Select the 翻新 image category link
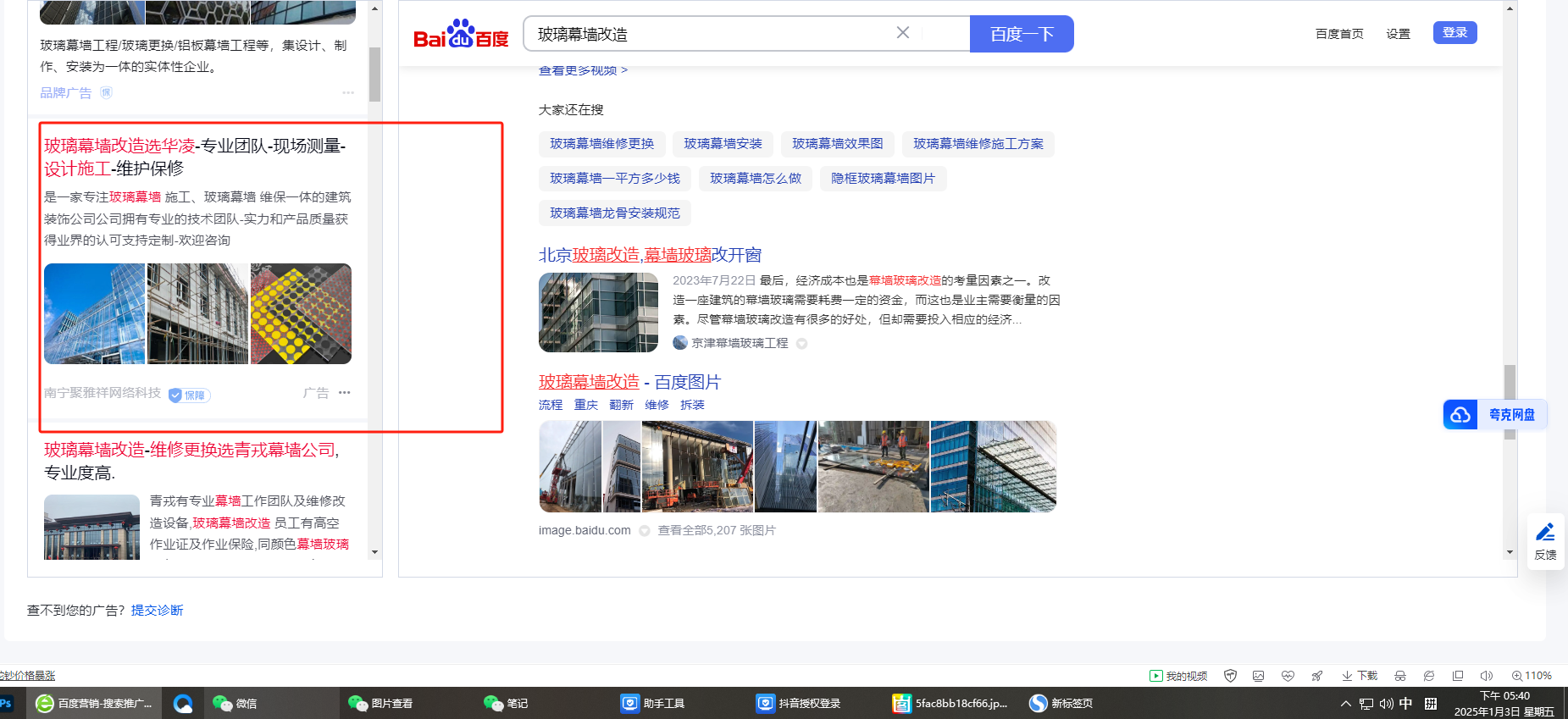The image size is (1568, 719). [621, 405]
